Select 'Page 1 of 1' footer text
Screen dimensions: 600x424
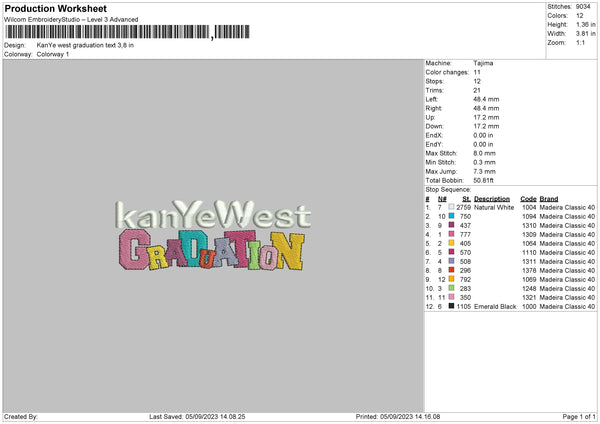pyautogui.click(x=579, y=417)
